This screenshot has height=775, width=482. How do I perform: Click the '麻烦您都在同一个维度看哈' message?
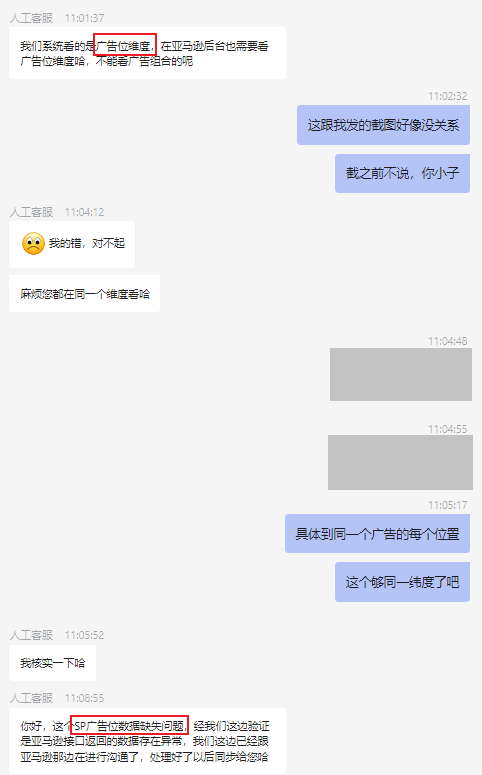tap(84, 294)
